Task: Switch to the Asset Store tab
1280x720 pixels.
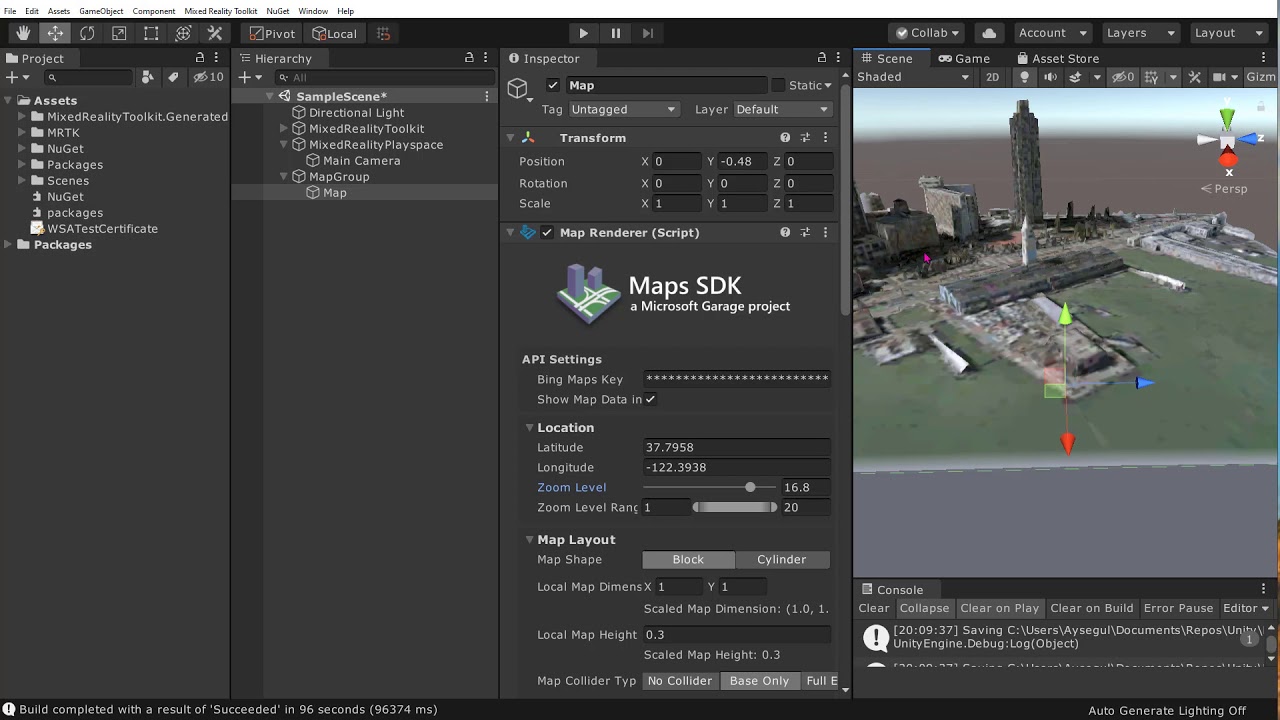Action: click(x=1056, y=58)
